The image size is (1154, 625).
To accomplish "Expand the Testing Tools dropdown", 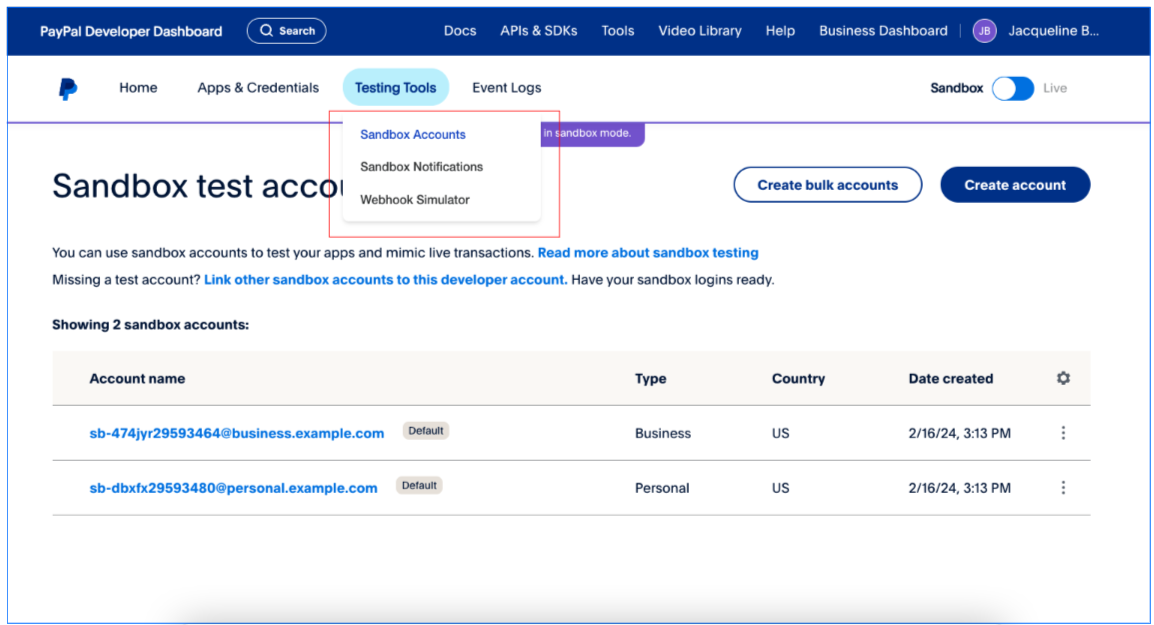I will [395, 88].
